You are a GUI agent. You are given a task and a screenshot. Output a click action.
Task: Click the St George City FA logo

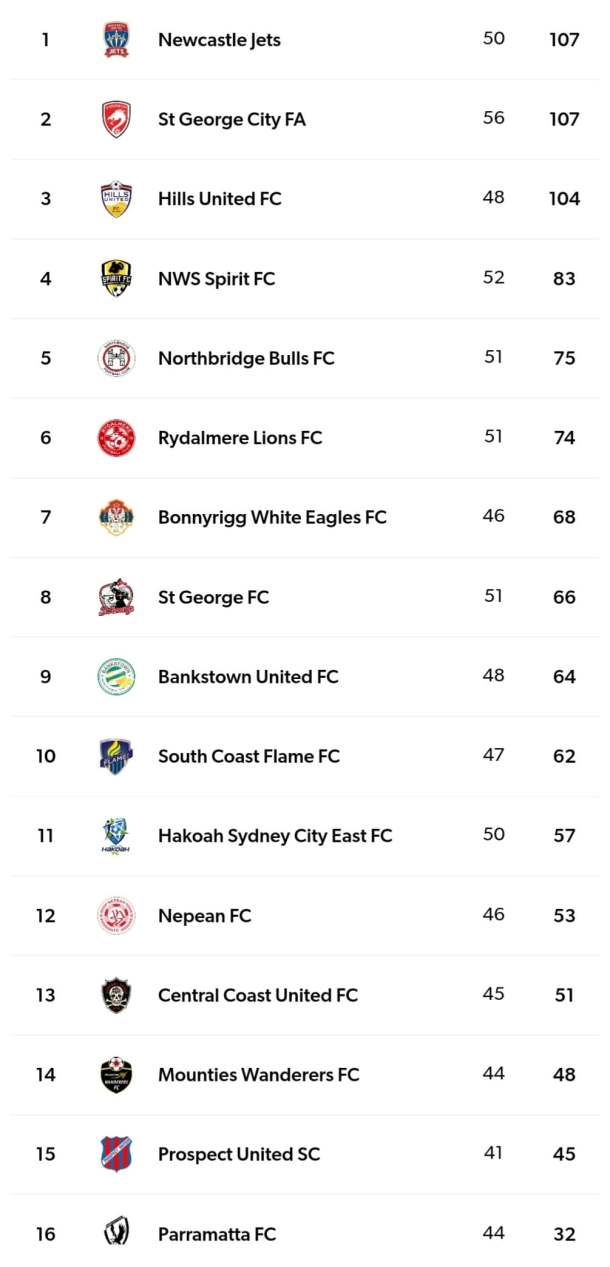click(117, 119)
